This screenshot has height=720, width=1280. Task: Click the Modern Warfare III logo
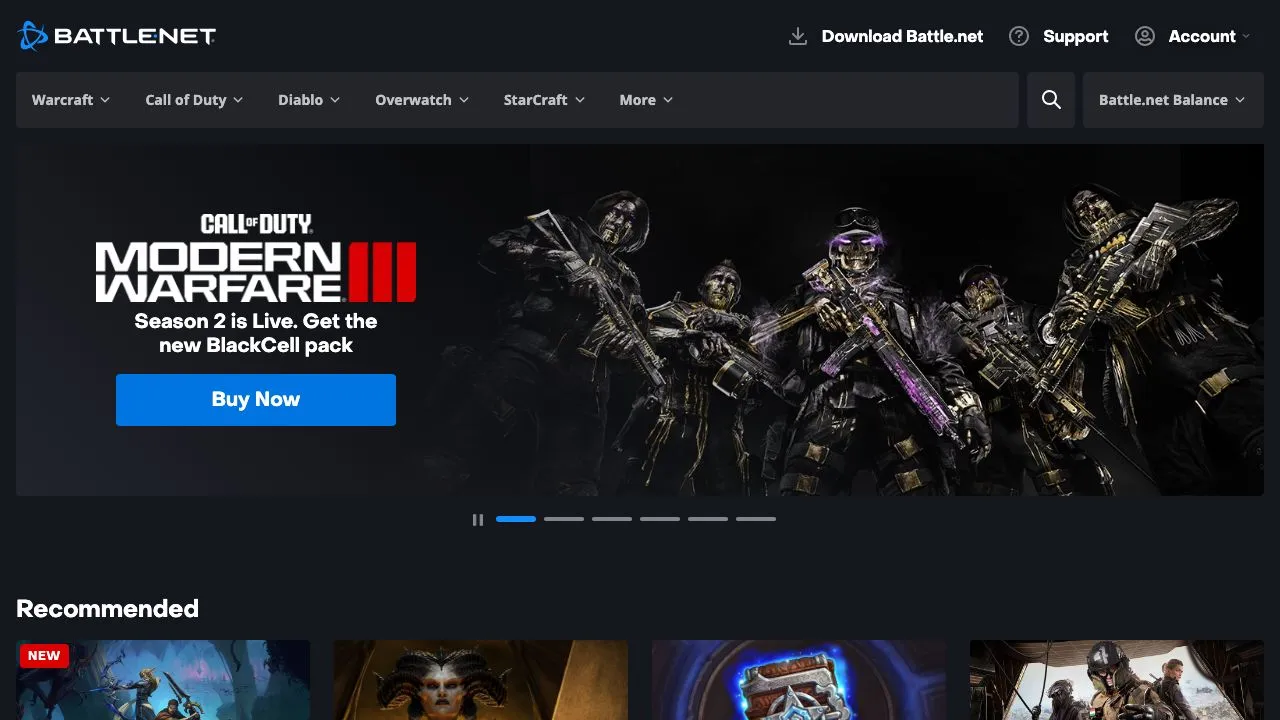(256, 259)
